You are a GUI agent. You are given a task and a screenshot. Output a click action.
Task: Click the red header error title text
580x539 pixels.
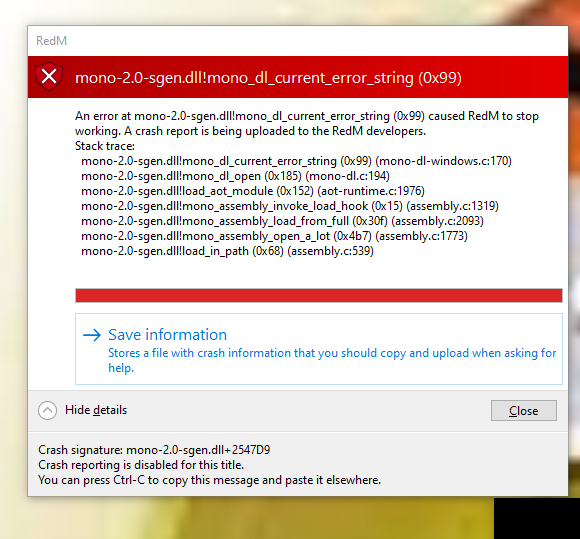coord(268,78)
